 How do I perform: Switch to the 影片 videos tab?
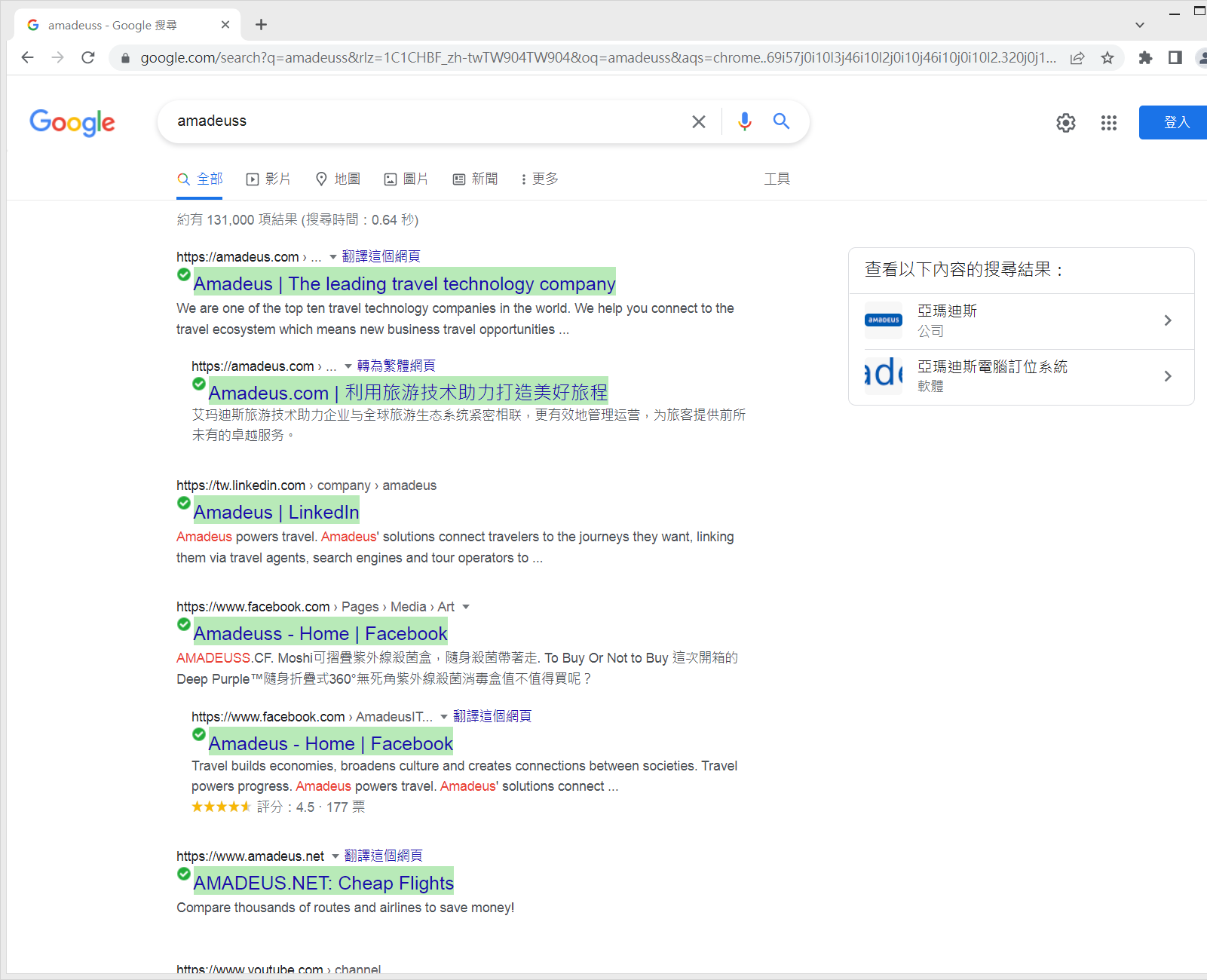268,179
